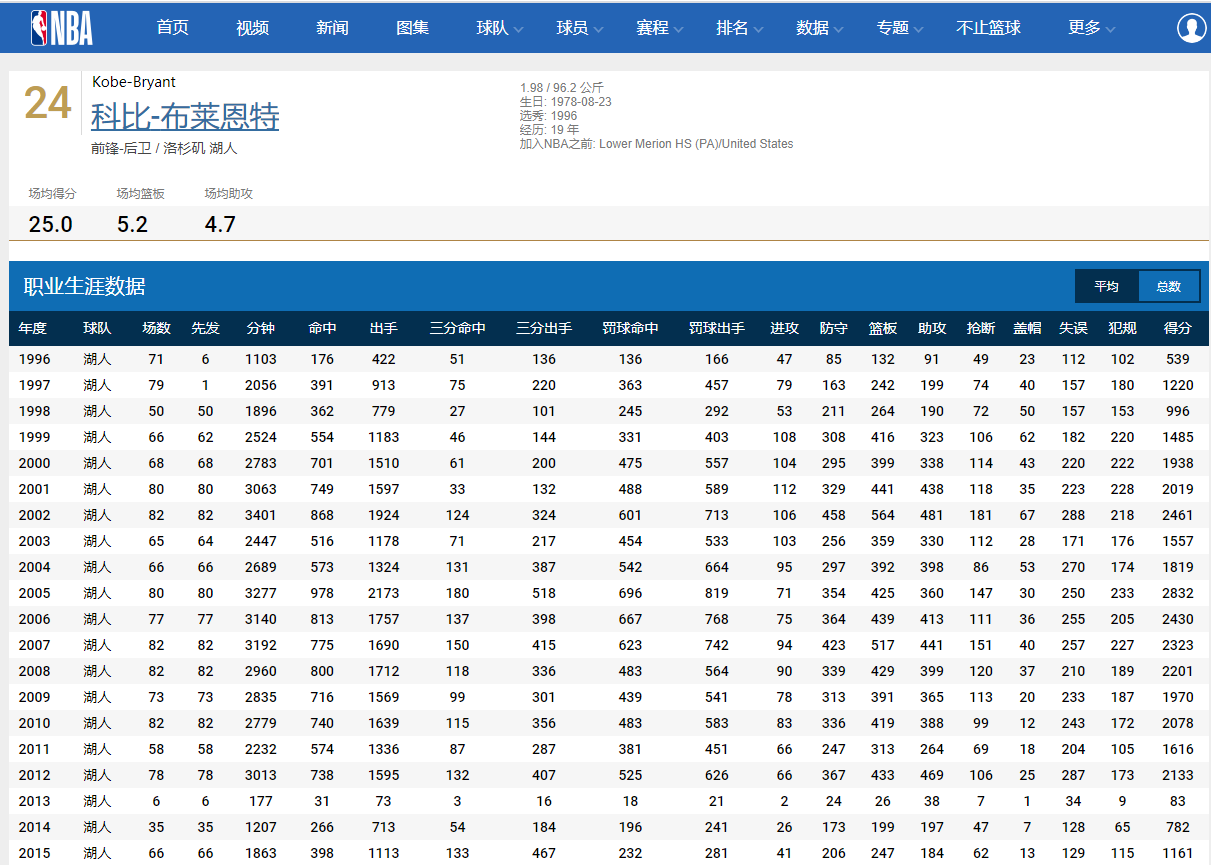Click the 助攻 assists column header

[x=932, y=328]
